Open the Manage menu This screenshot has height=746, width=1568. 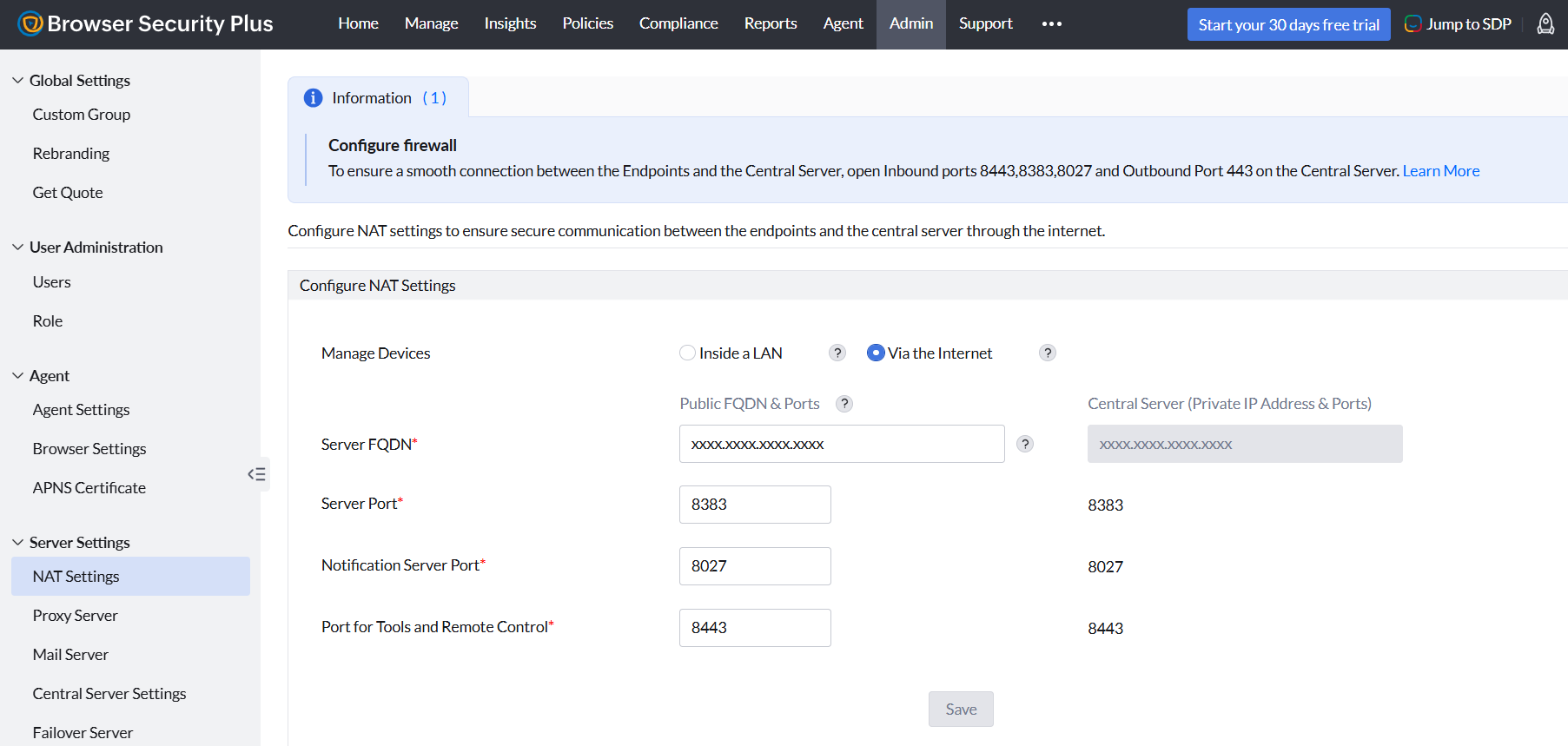(x=431, y=23)
